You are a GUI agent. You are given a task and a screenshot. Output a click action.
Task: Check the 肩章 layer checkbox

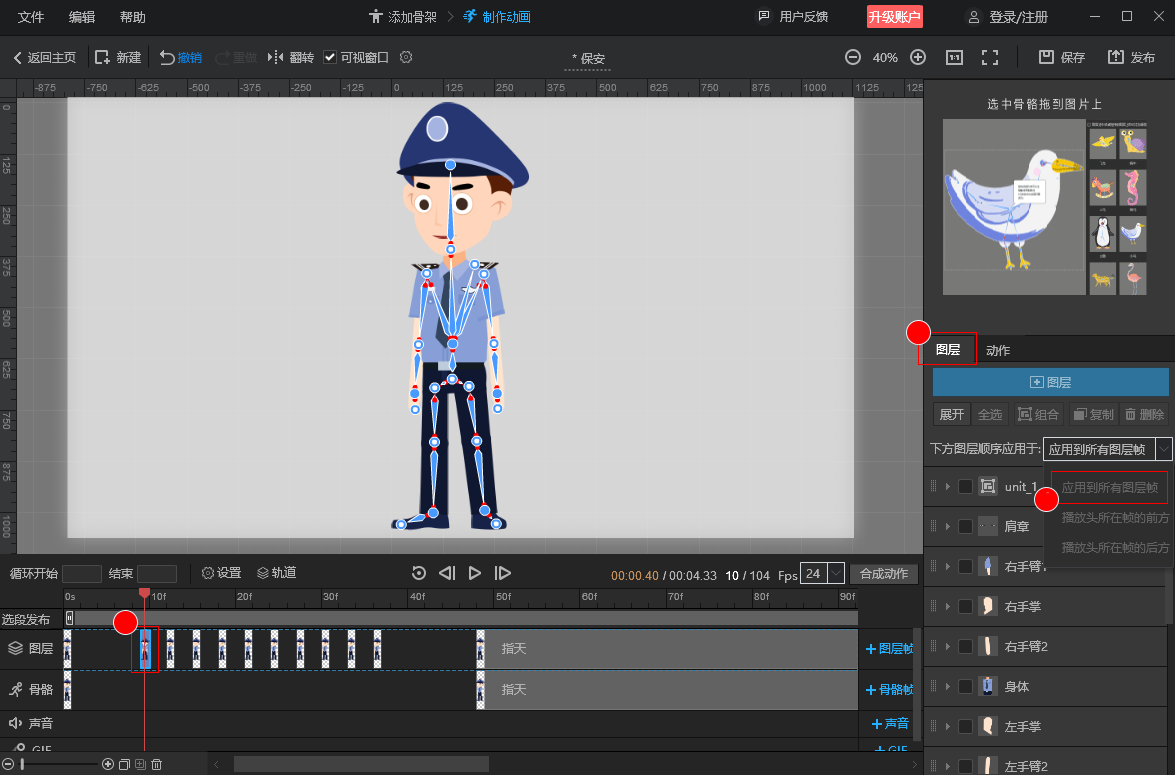pos(965,526)
